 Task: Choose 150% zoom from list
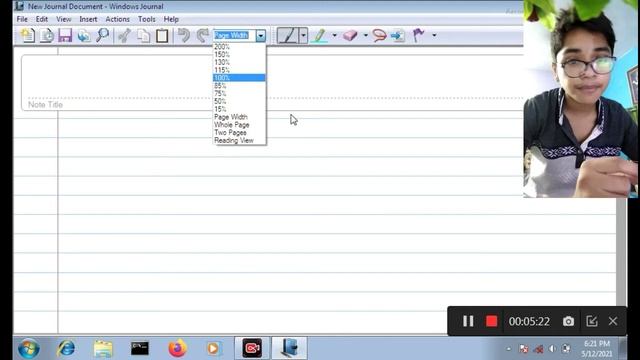pos(239,54)
